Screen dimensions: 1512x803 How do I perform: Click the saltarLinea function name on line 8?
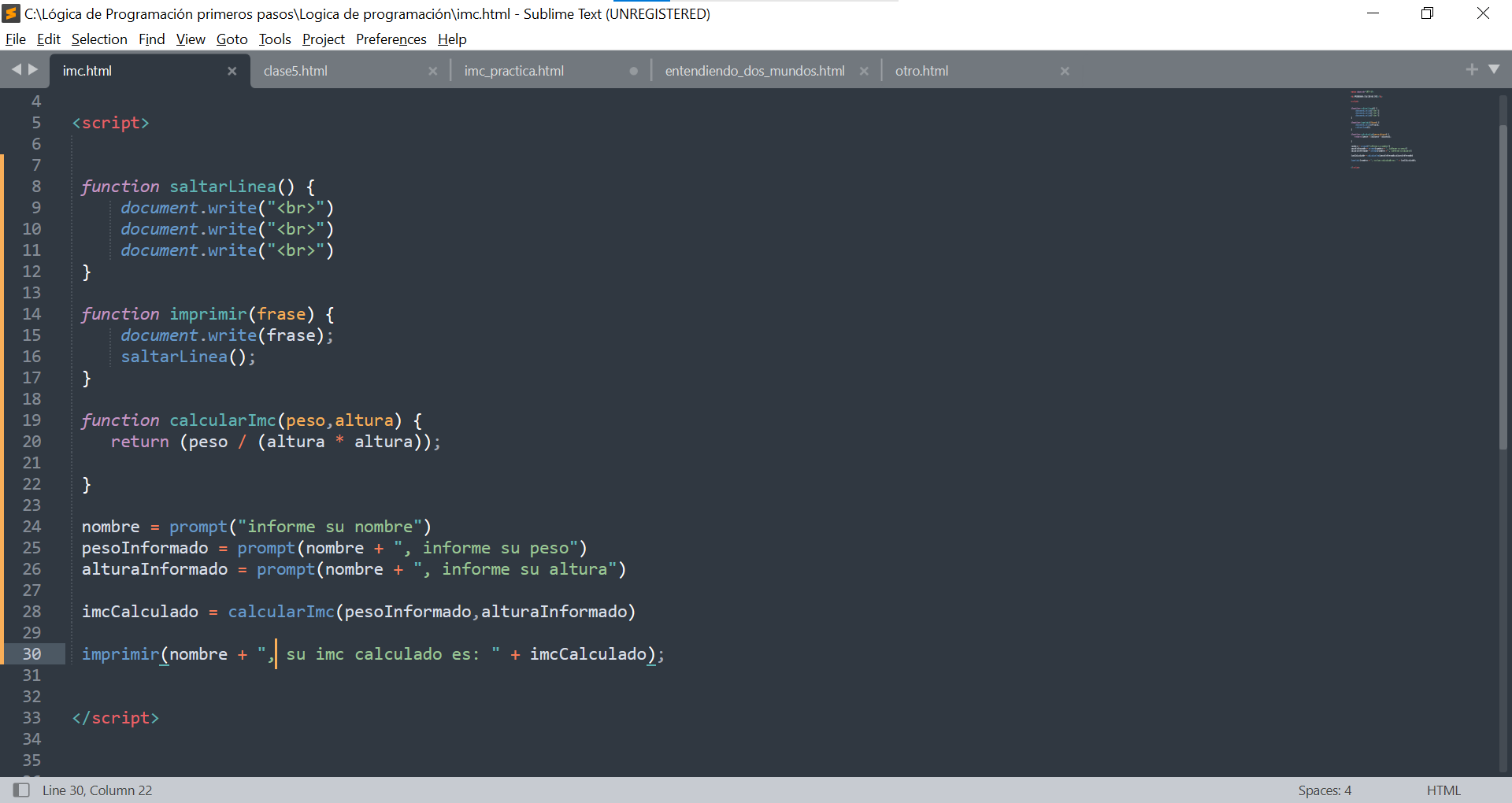click(x=223, y=187)
